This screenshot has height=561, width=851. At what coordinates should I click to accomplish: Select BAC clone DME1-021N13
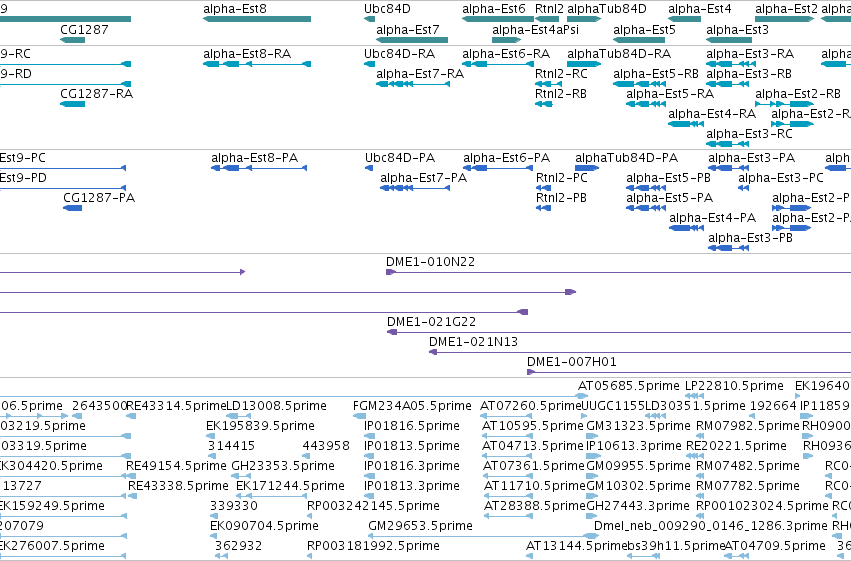click(640, 352)
